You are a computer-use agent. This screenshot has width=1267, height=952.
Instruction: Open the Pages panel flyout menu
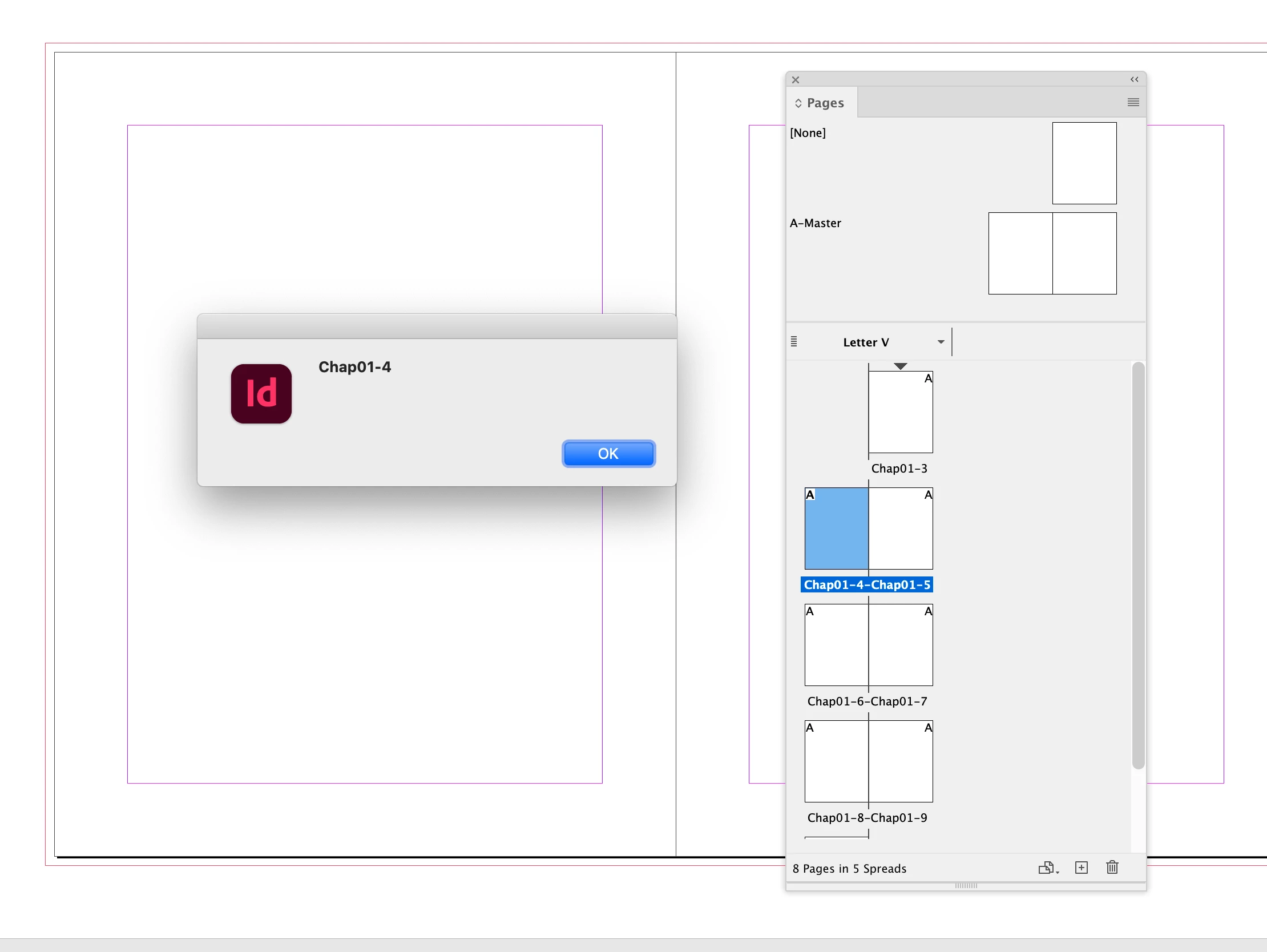click(1132, 103)
